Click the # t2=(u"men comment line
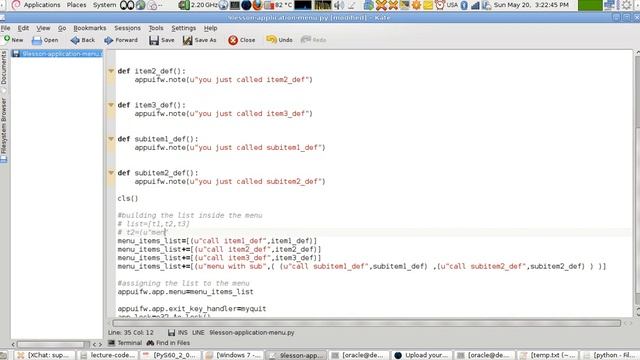 (142, 232)
